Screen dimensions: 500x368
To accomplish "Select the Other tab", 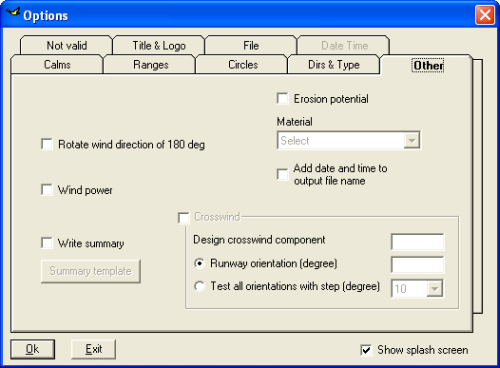I will (x=428, y=65).
